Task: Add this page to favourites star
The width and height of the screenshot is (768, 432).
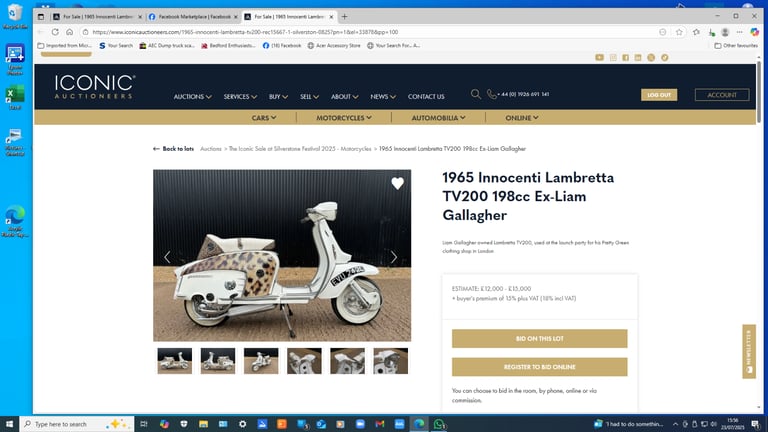Action: coord(679,32)
